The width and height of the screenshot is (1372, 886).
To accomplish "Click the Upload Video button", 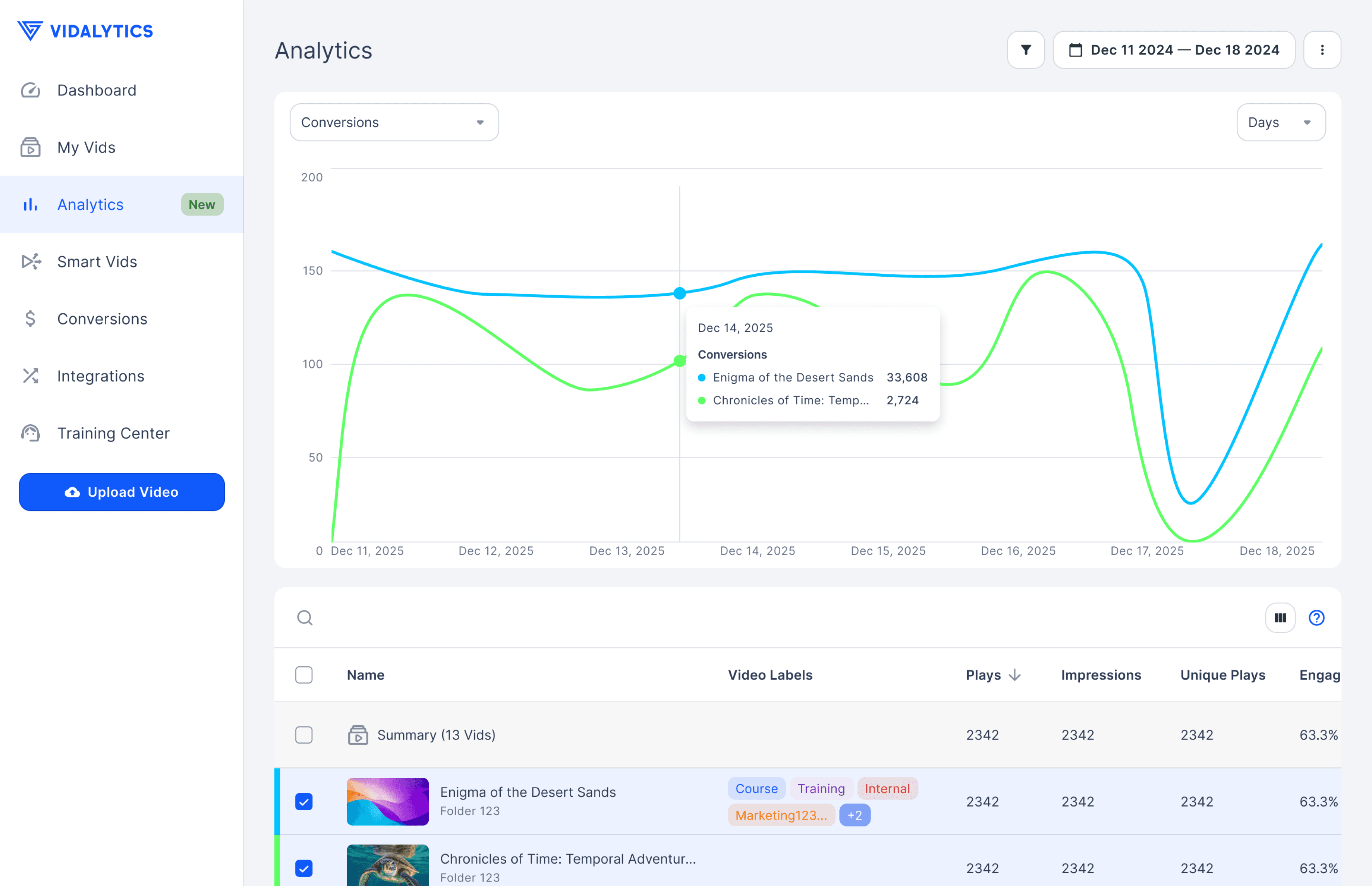I will pos(122,492).
